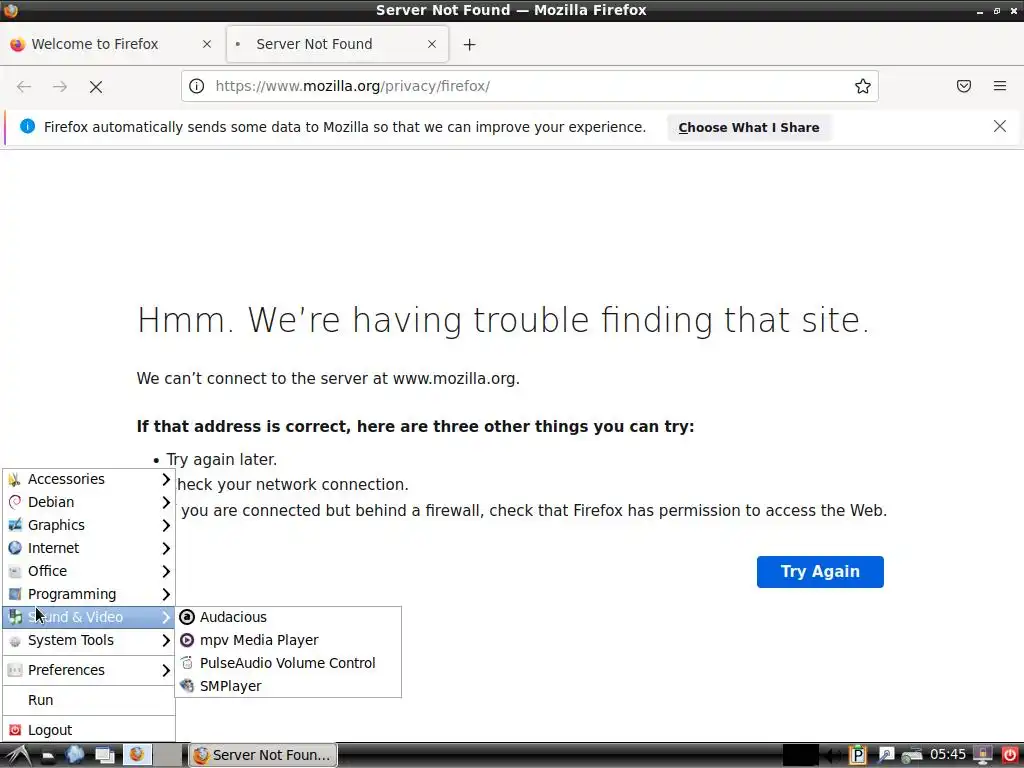The image size is (1024, 768).
Task: Expand Graphics submenu arrow
Action: [166, 525]
